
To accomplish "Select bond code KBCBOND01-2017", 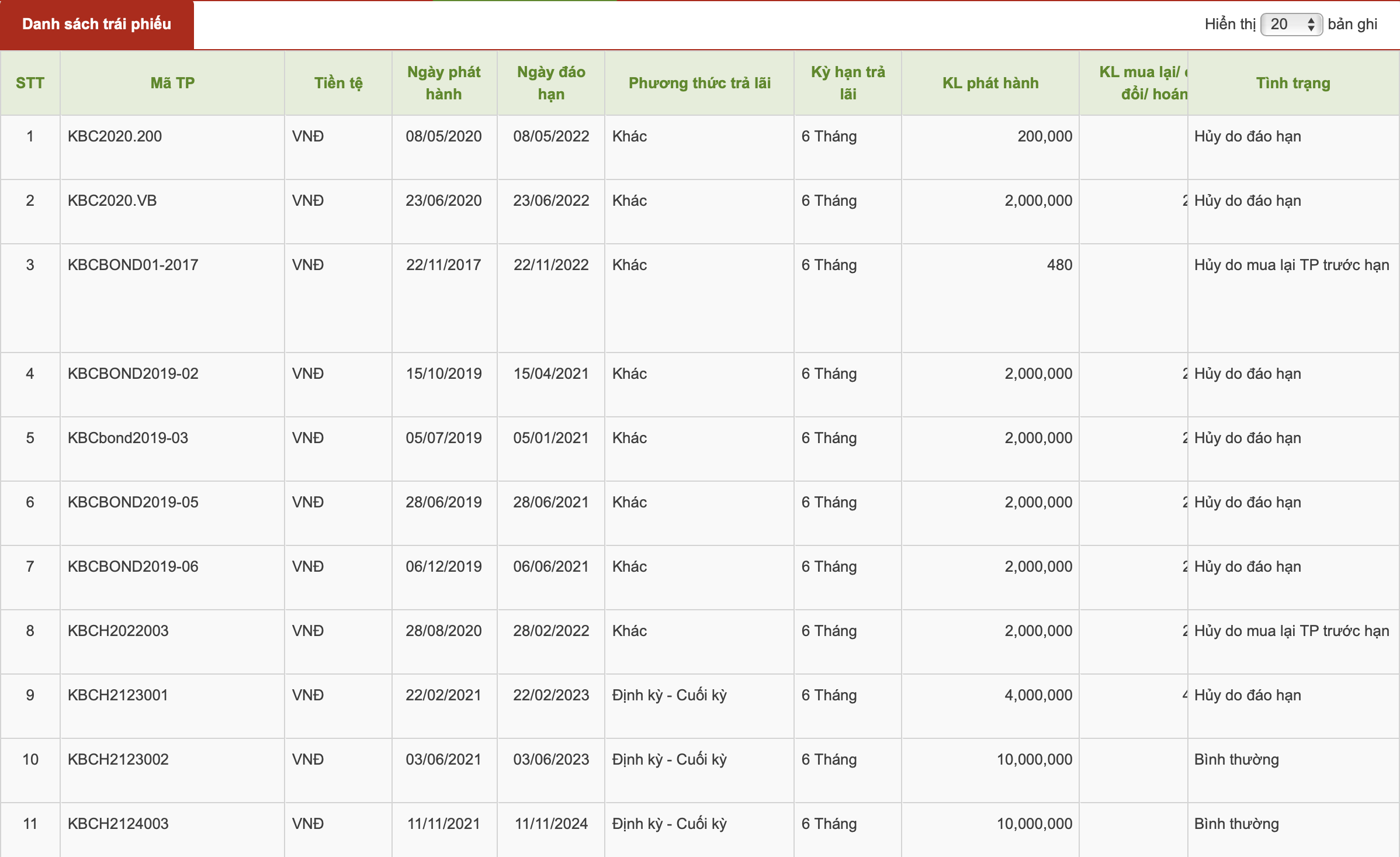I will (133, 265).
